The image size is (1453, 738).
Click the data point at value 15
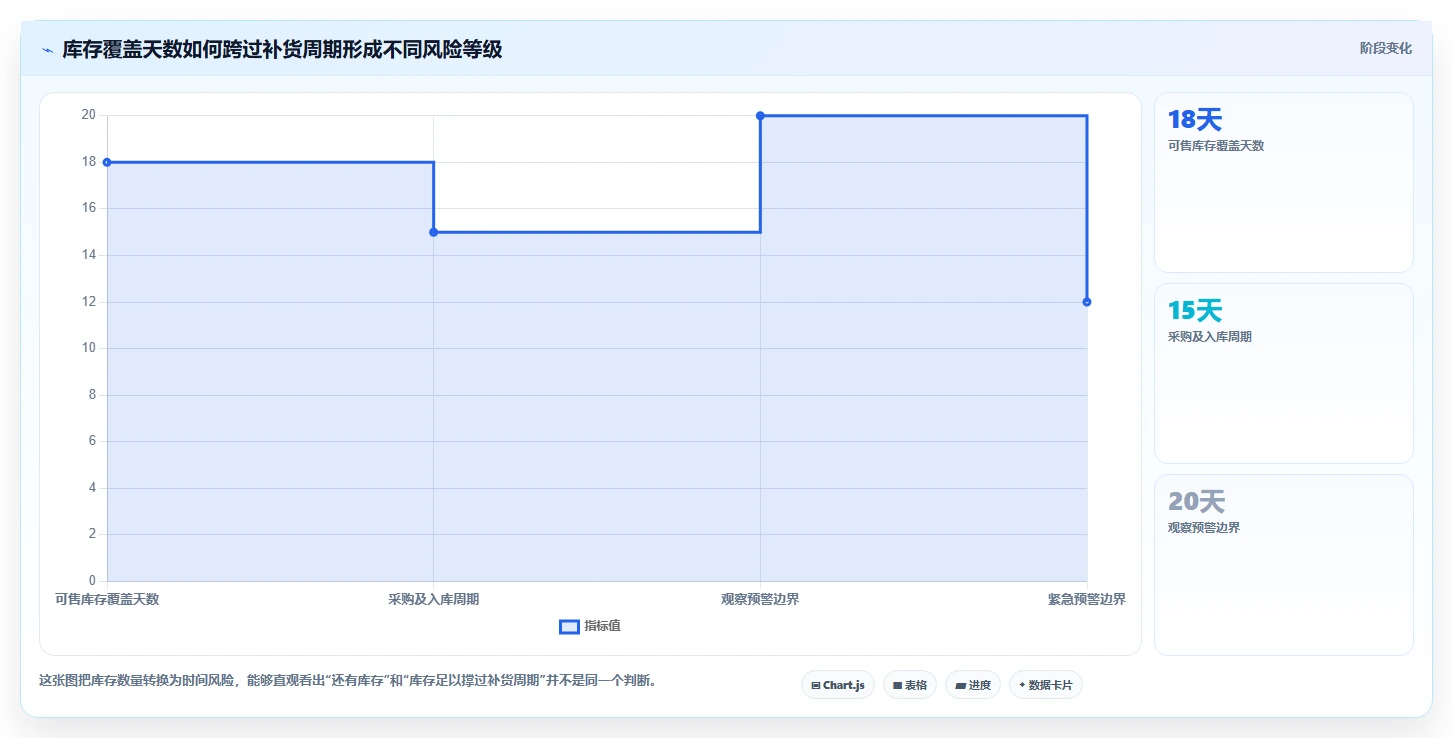(433, 232)
